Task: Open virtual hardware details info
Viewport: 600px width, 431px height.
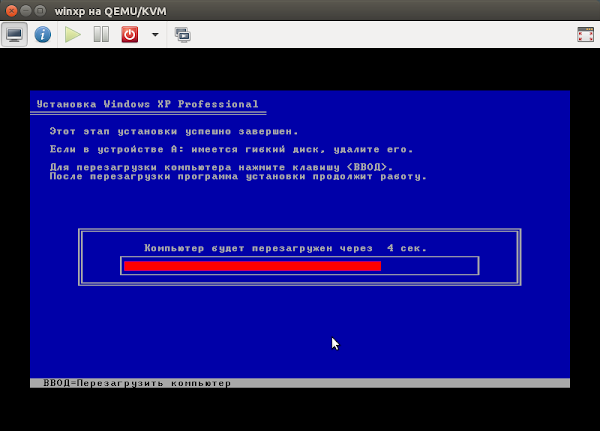Action: pyautogui.click(x=42, y=34)
